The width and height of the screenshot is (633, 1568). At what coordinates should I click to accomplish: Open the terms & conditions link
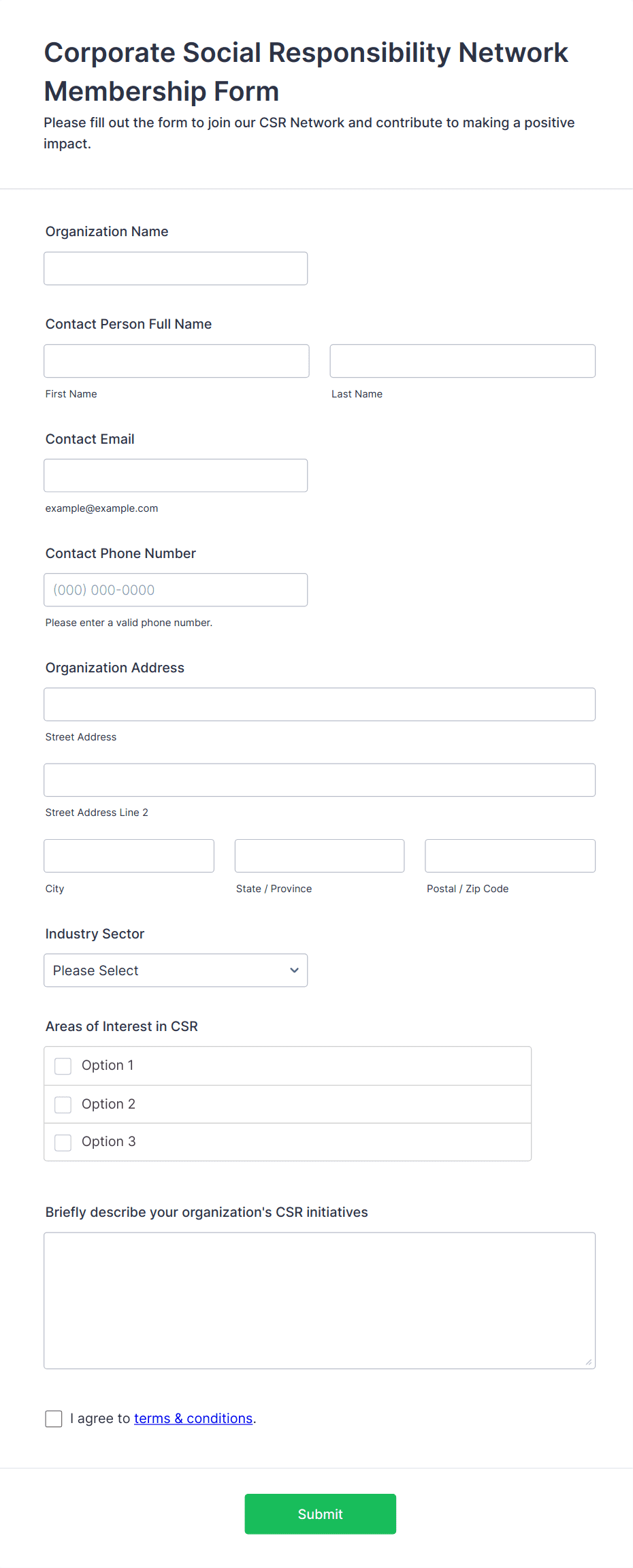tap(193, 1418)
